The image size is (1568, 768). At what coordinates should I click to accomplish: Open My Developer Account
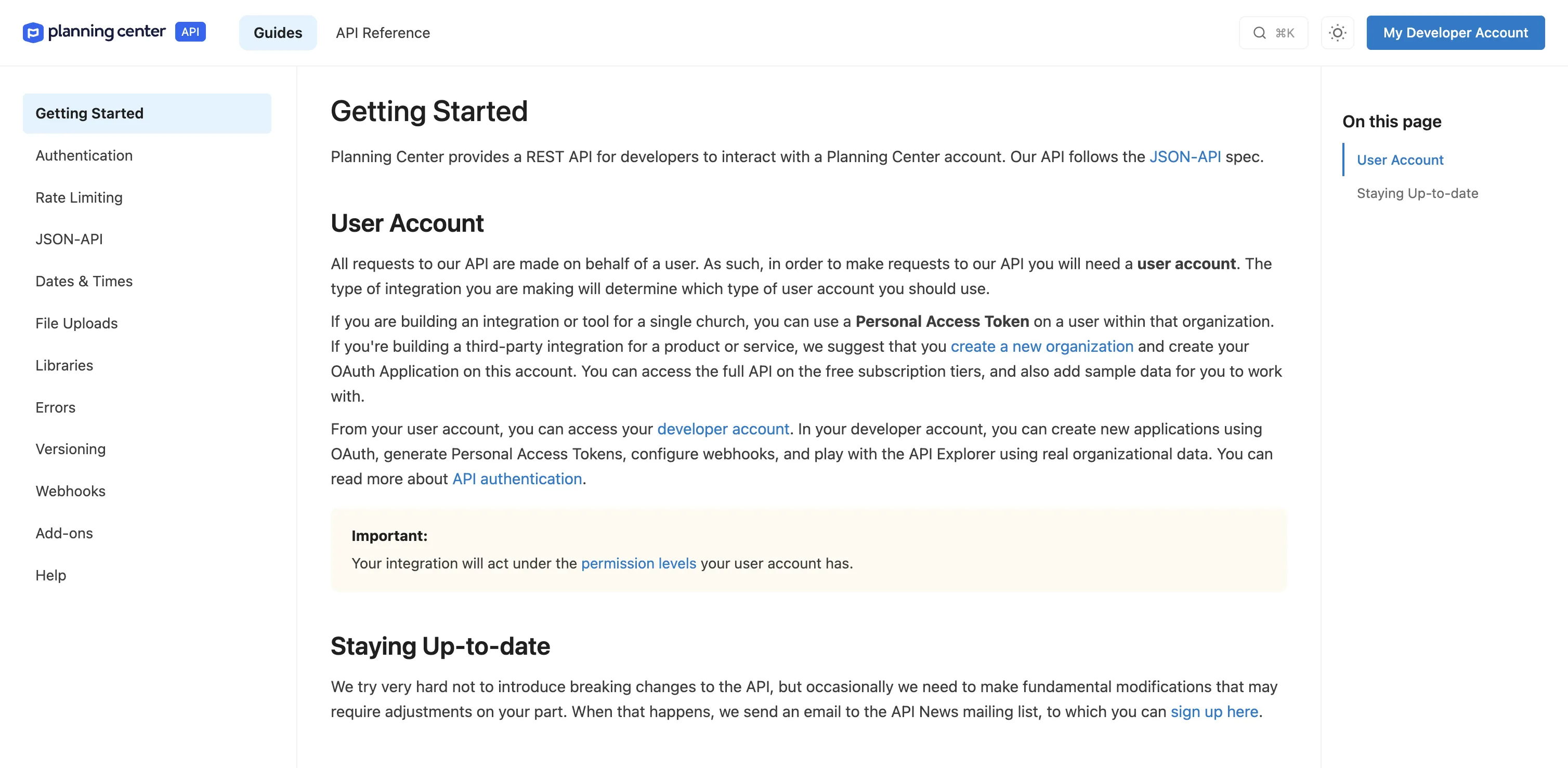1455,32
